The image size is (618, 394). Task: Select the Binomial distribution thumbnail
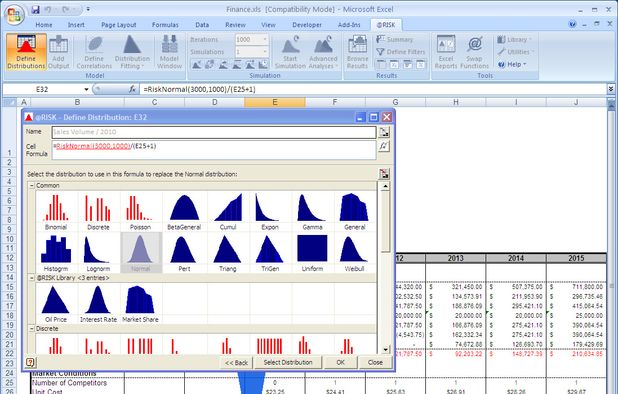[56, 212]
